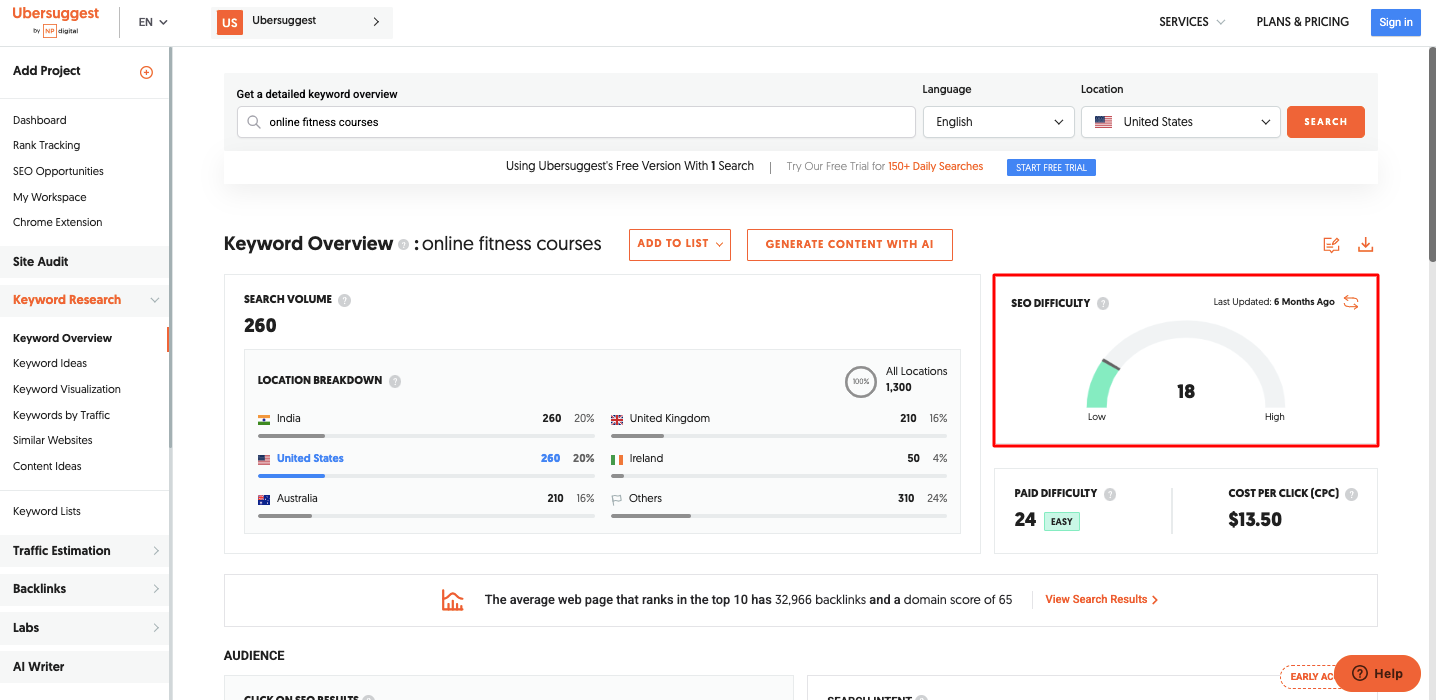This screenshot has height=700, width=1436.
Task: Click the Australia flag icon
Action: (264, 499)
